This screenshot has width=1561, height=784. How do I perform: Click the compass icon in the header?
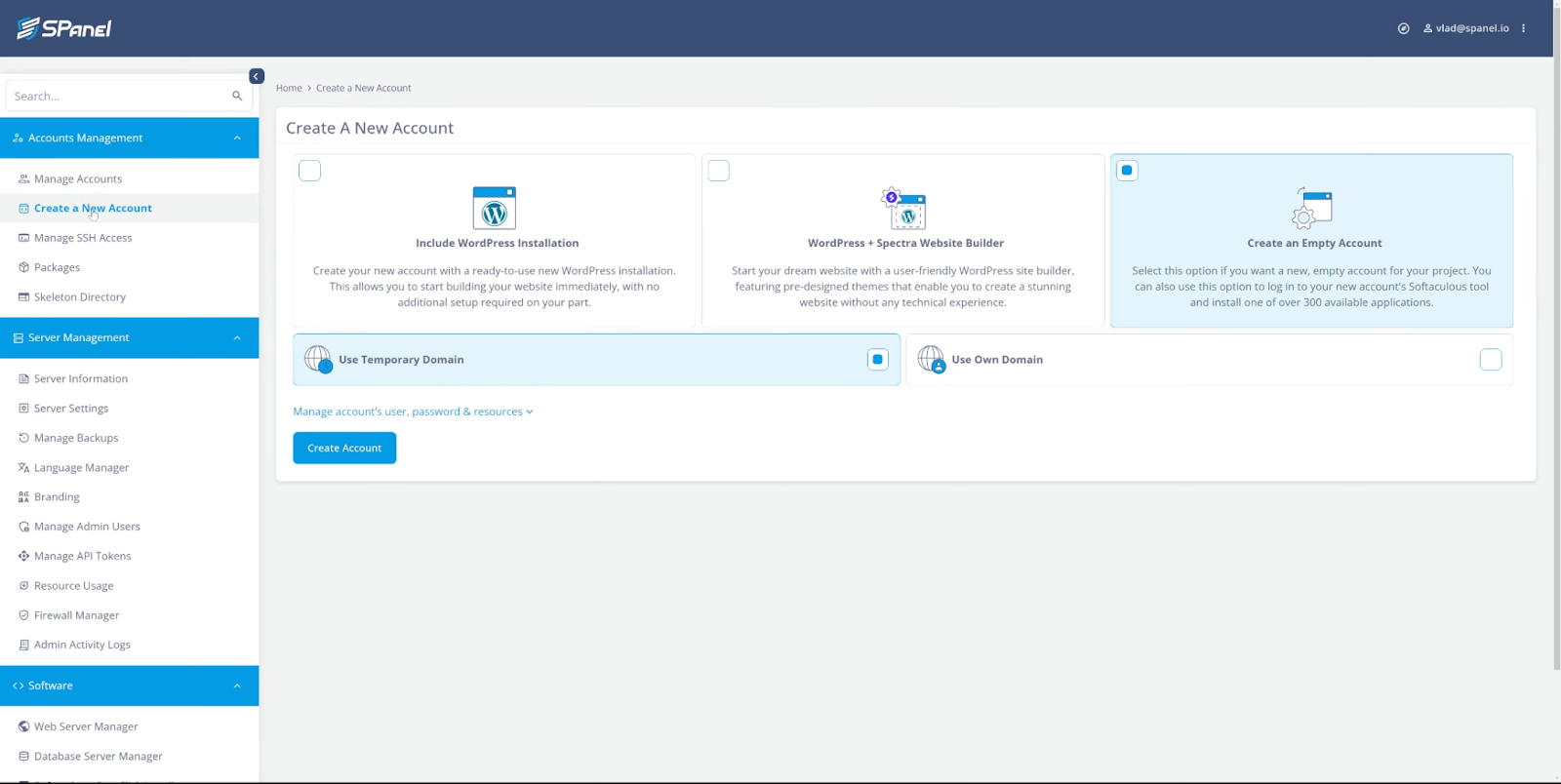pos(1403,28)
